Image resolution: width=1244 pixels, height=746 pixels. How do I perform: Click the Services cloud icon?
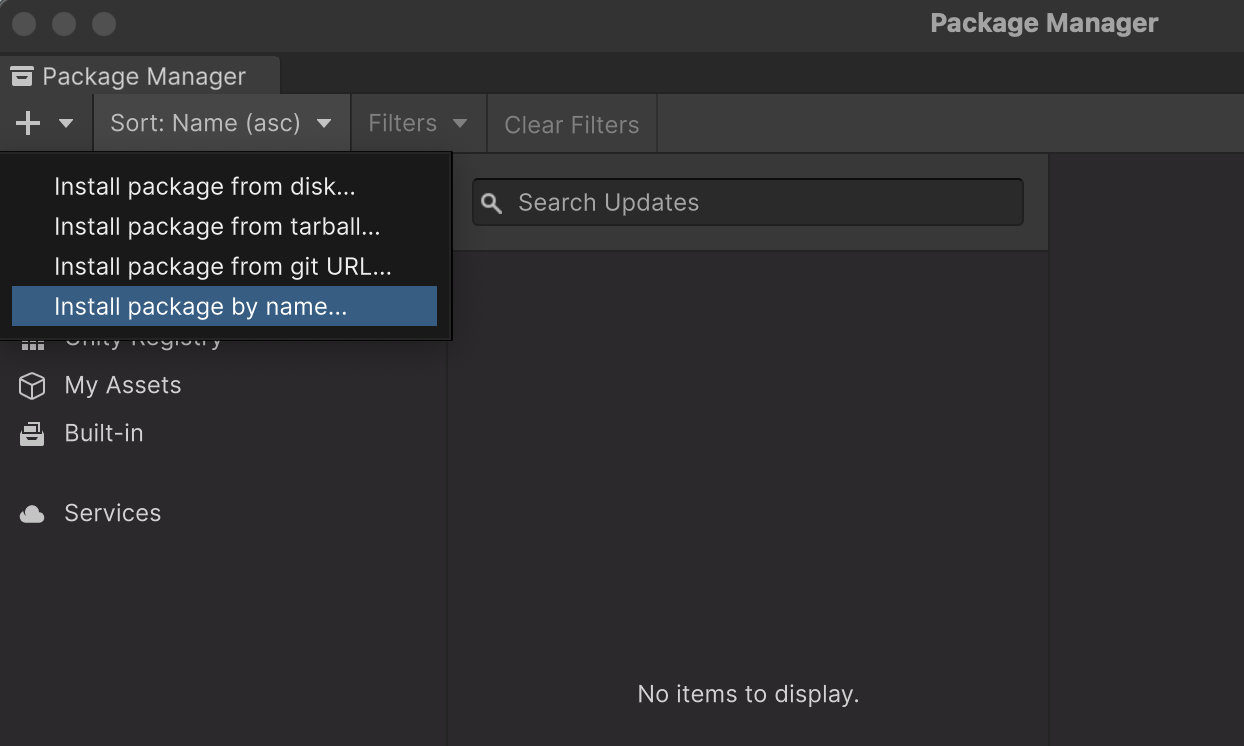click(x=32, y=514)
